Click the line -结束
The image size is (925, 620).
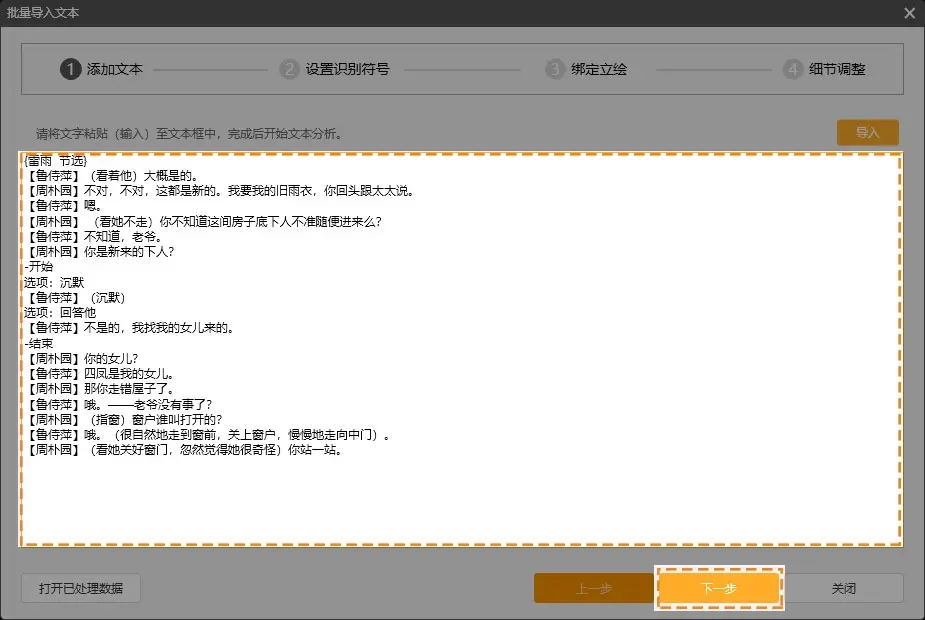click(x=39, y=343)
